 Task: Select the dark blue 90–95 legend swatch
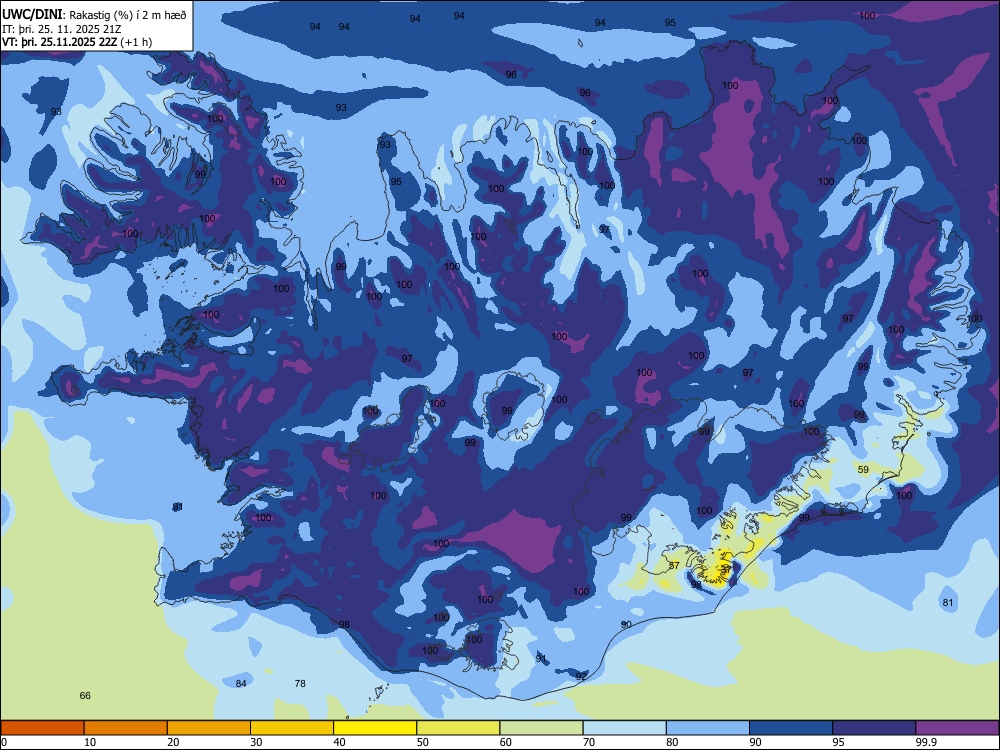click(x=791, y=728)
